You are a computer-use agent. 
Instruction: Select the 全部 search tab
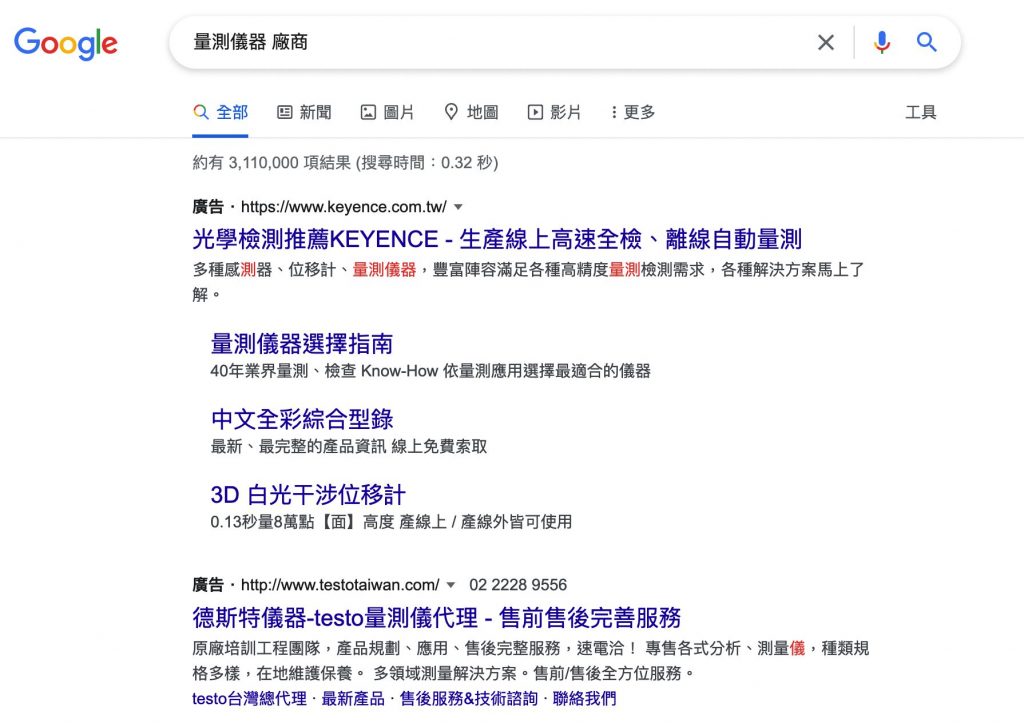tap(220, 112)
